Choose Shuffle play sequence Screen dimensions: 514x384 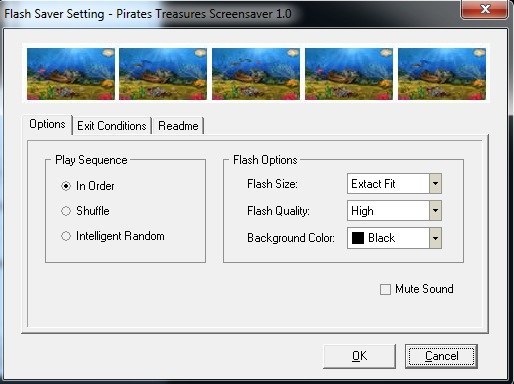pyautogui.click(x=66, y=211)
